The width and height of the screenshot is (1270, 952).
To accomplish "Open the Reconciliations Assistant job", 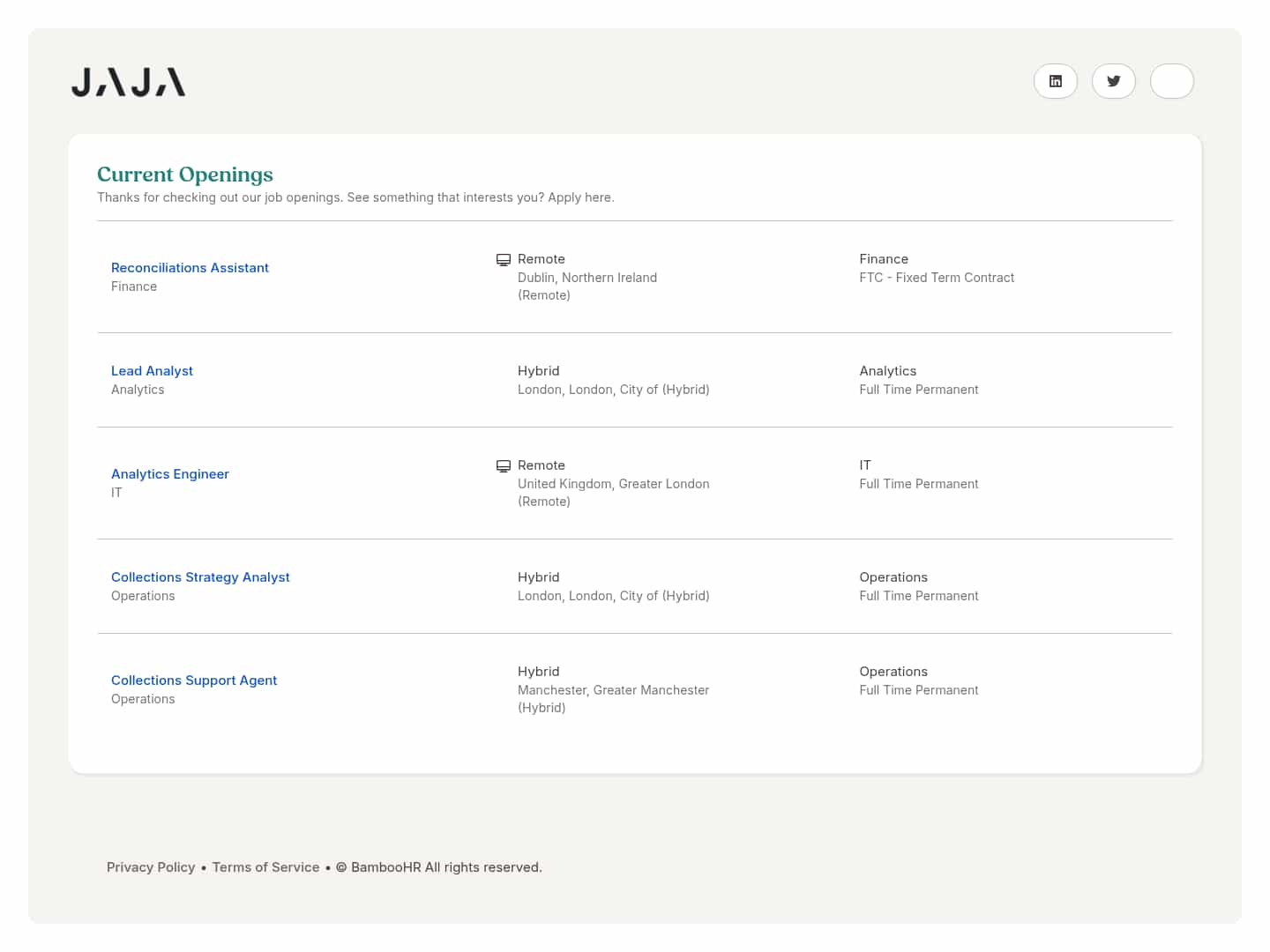I will pyautogui.click(x=190, y=268).
